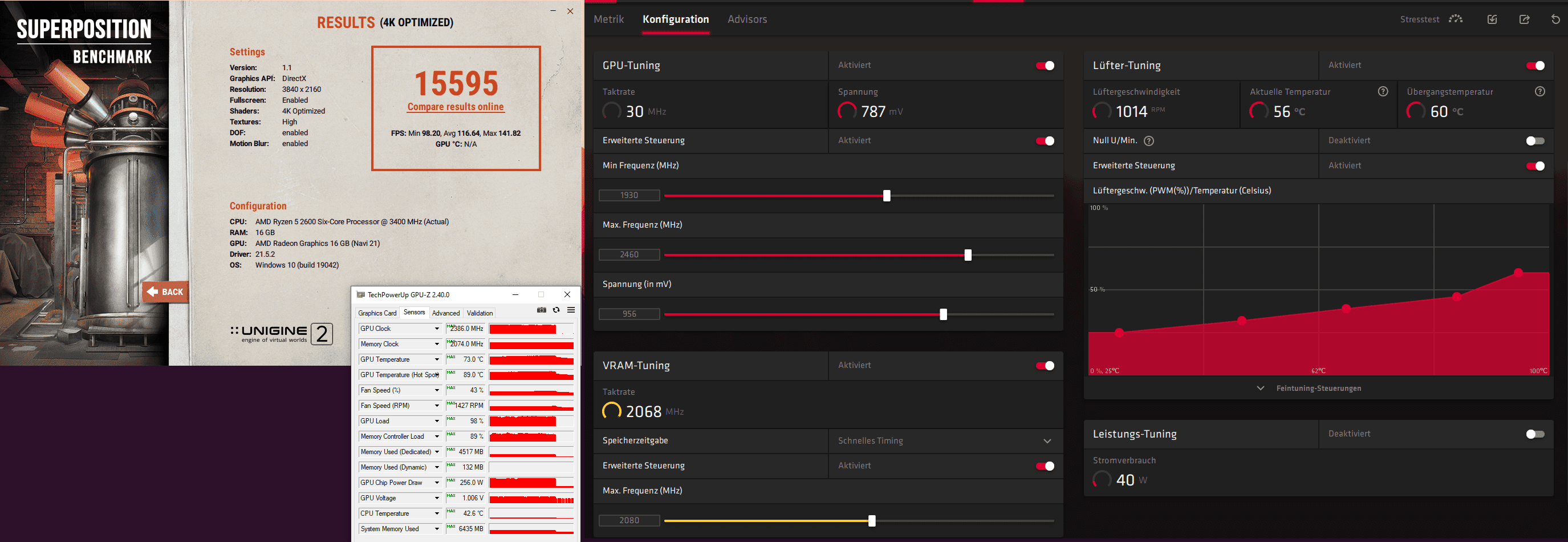Close the Superposition results window
1568x542 pixels.
pyautogui.click(x=570, y=11)
